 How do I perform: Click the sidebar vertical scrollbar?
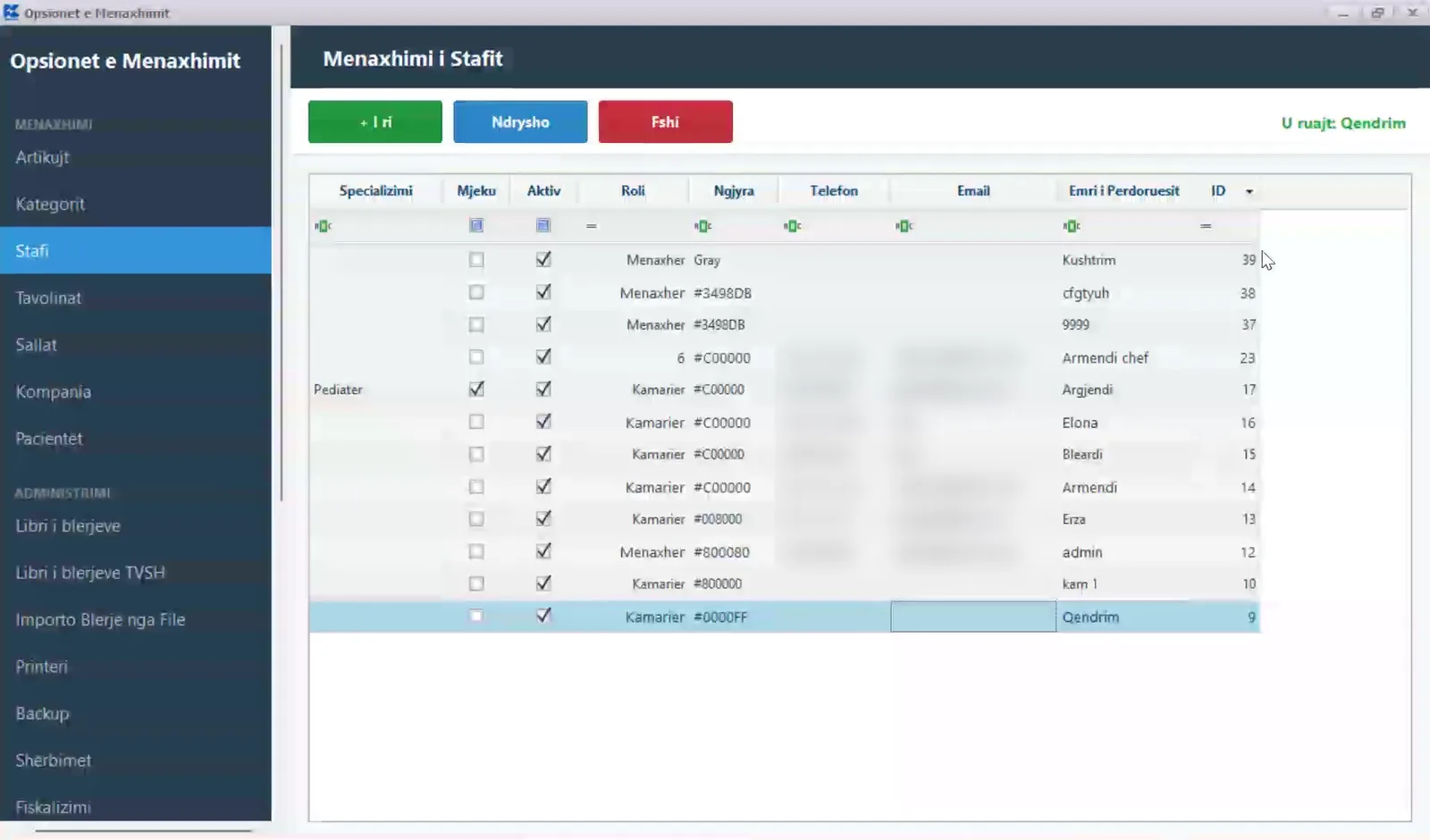tap(282, 273)
